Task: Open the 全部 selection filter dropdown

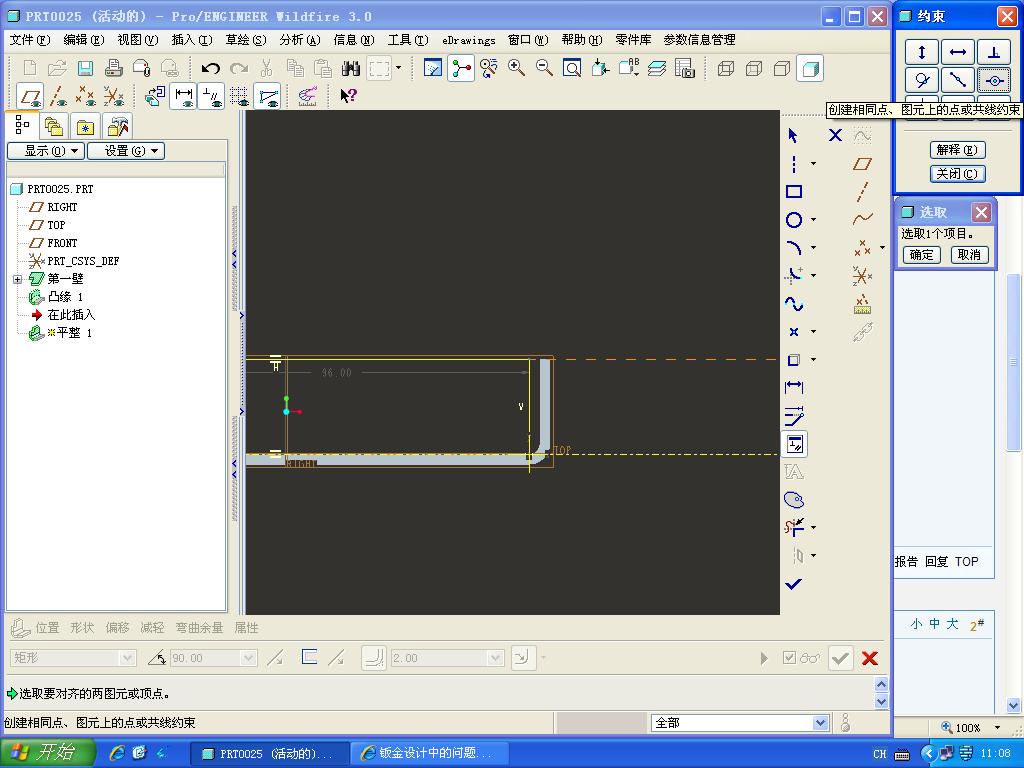Action: click(821, 722)
